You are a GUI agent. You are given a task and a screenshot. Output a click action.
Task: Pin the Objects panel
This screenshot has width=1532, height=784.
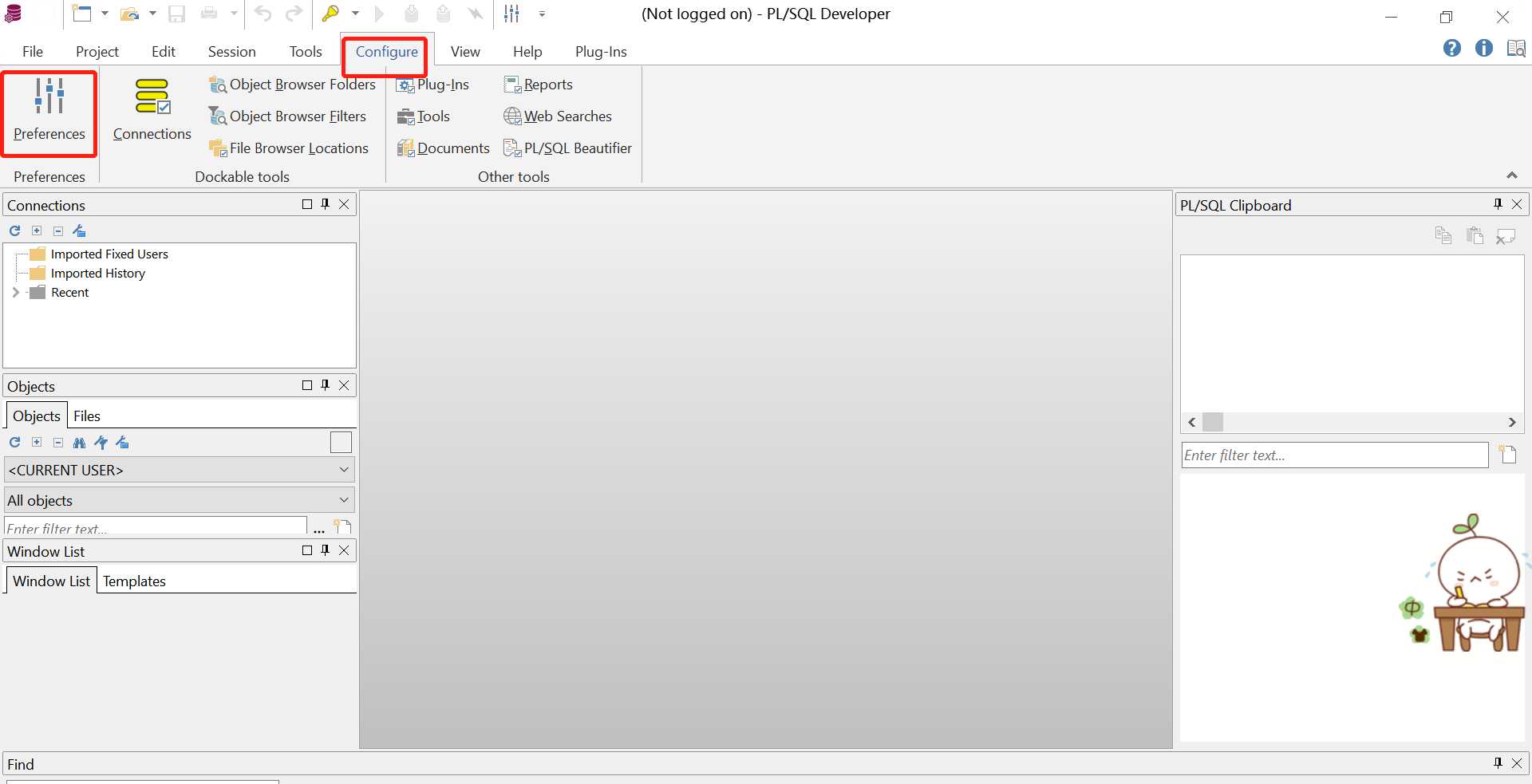[326, 385]
